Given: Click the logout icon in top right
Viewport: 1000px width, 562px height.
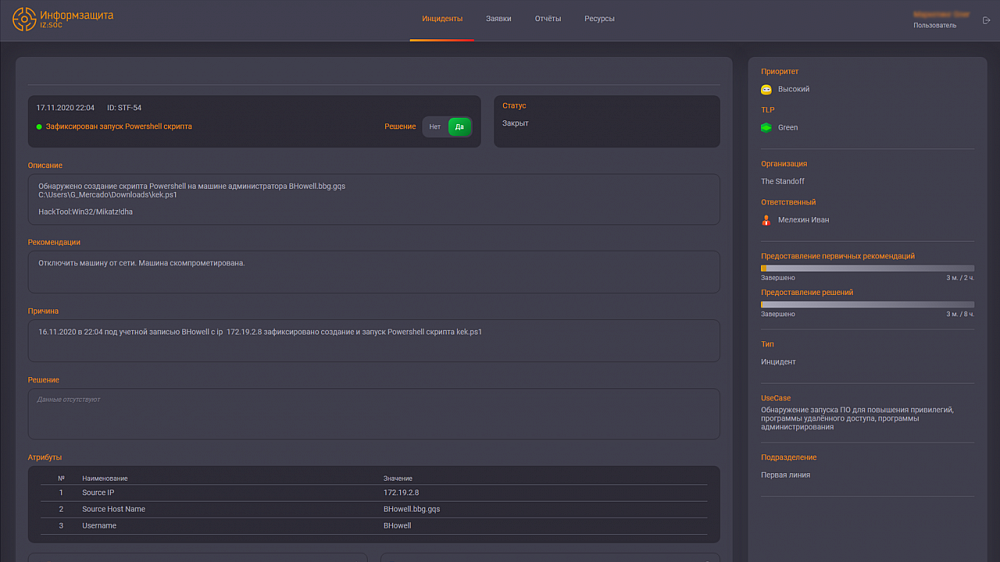Looking at the screenshot, I should pyautogui.click(x=986, y=20).
